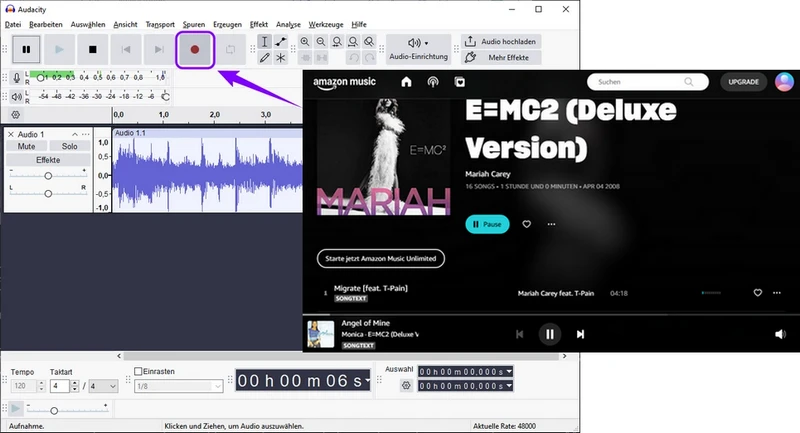Stop the recording with the Stop button
This screenshot has height=433, width=800.
[x=92, y=49]
